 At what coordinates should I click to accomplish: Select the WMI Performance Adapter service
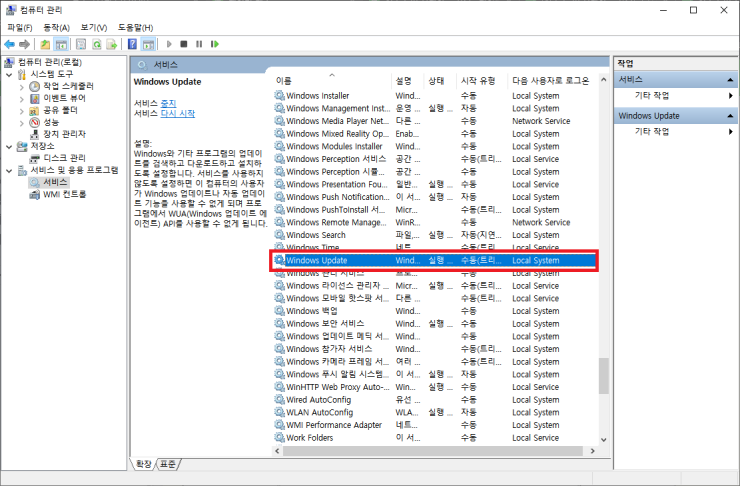[x=435, y=426]
